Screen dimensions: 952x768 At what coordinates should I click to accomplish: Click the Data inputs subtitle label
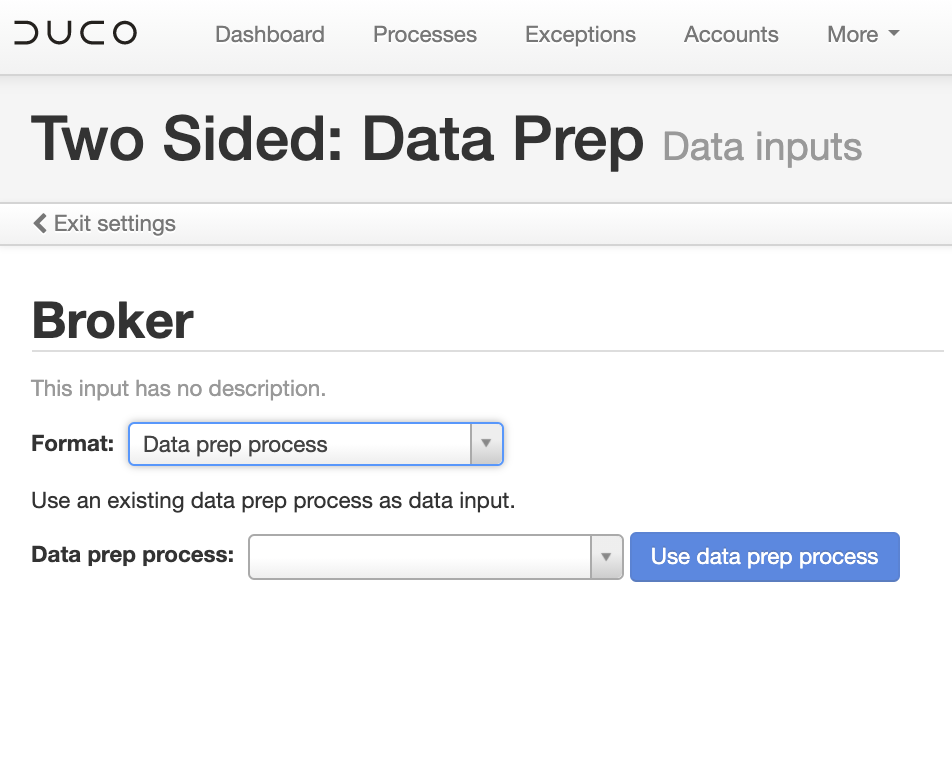pyautogui.click(x=761, y=146)
